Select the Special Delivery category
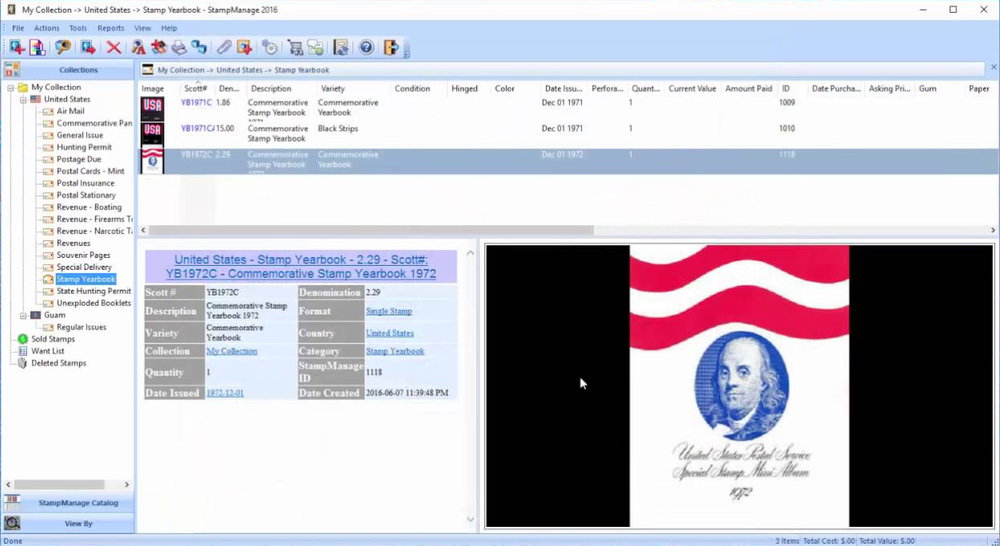The width and height of the screenshot is (1000, 546). [x=84, y=267]
